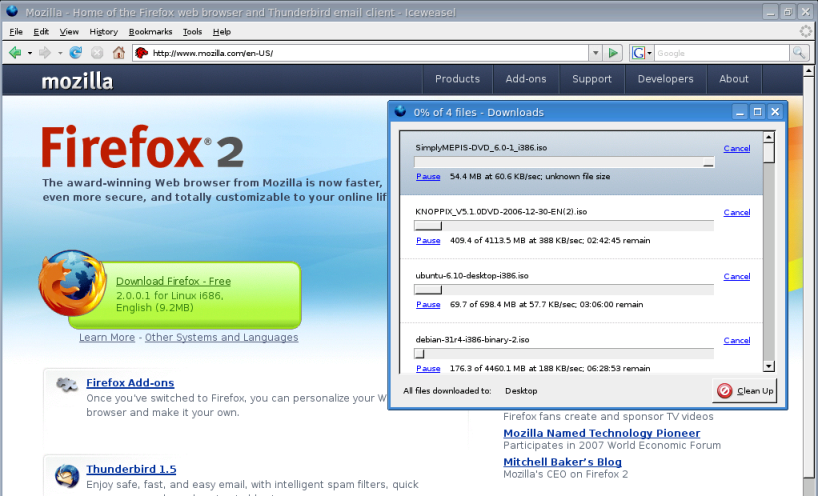The width and height of the screenshot is (818, 496).
Task: Click the Desktop download folder label
Action: click(521, 391)
